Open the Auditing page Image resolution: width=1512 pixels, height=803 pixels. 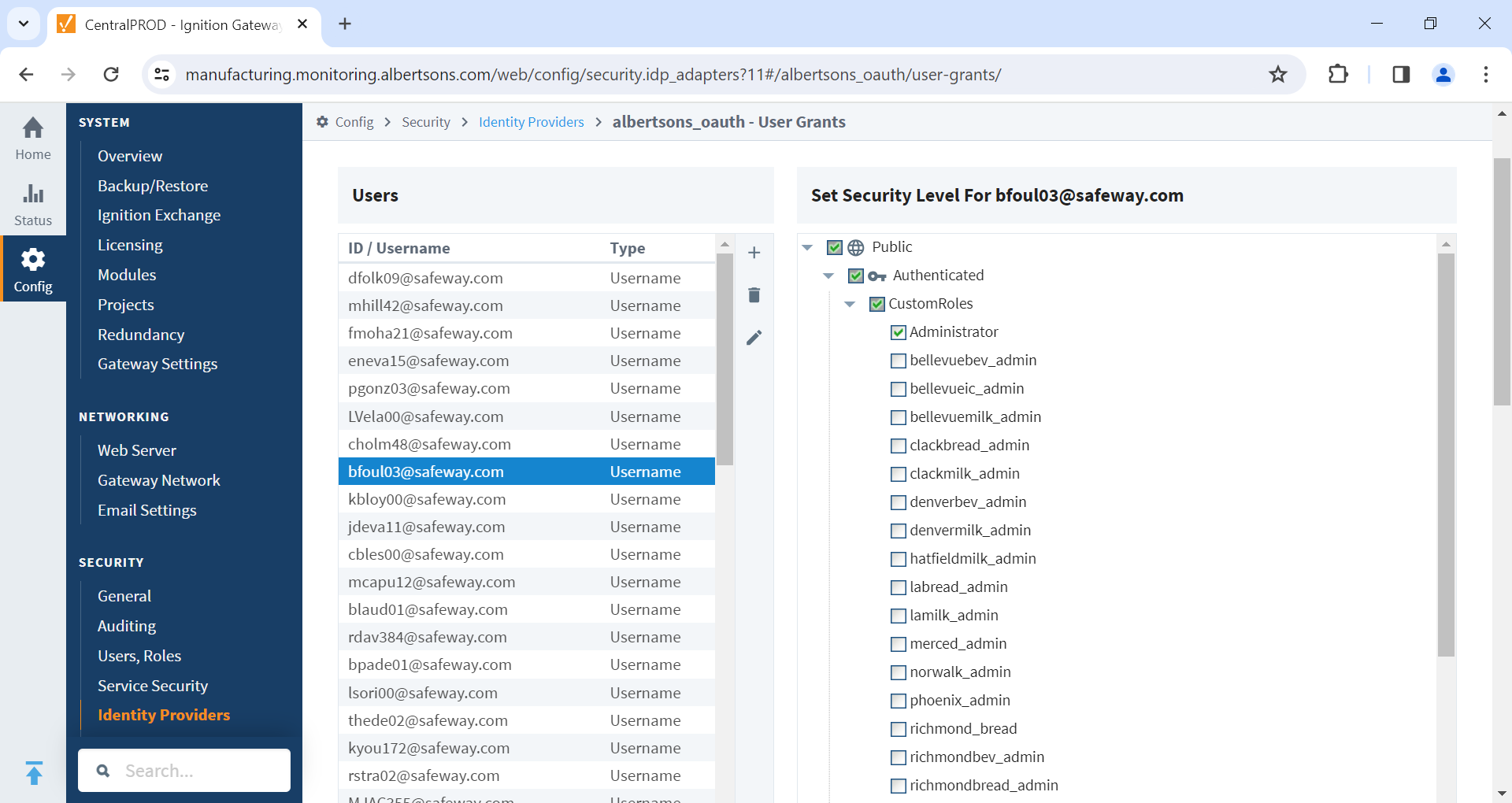pos(127,626)
